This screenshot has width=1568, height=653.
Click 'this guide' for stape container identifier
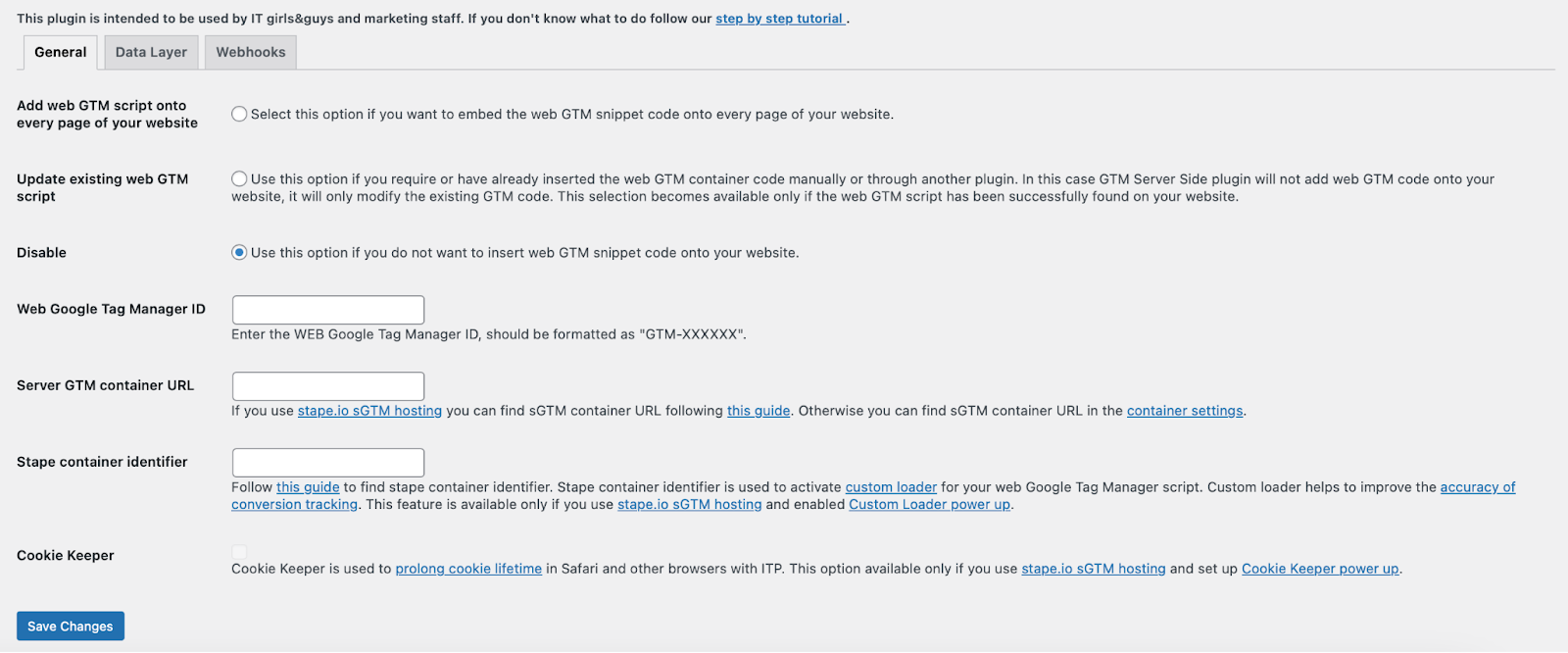click(x=307, y=486)
